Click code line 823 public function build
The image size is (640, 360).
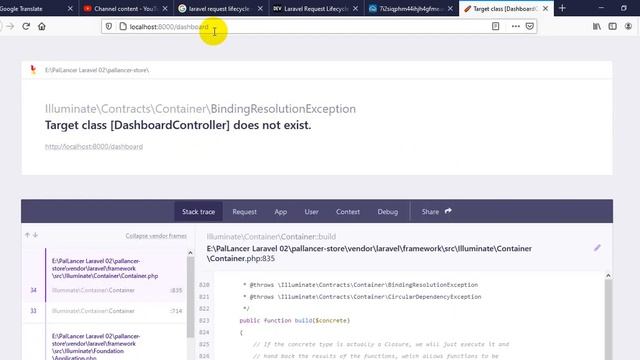tap(295, 320)
